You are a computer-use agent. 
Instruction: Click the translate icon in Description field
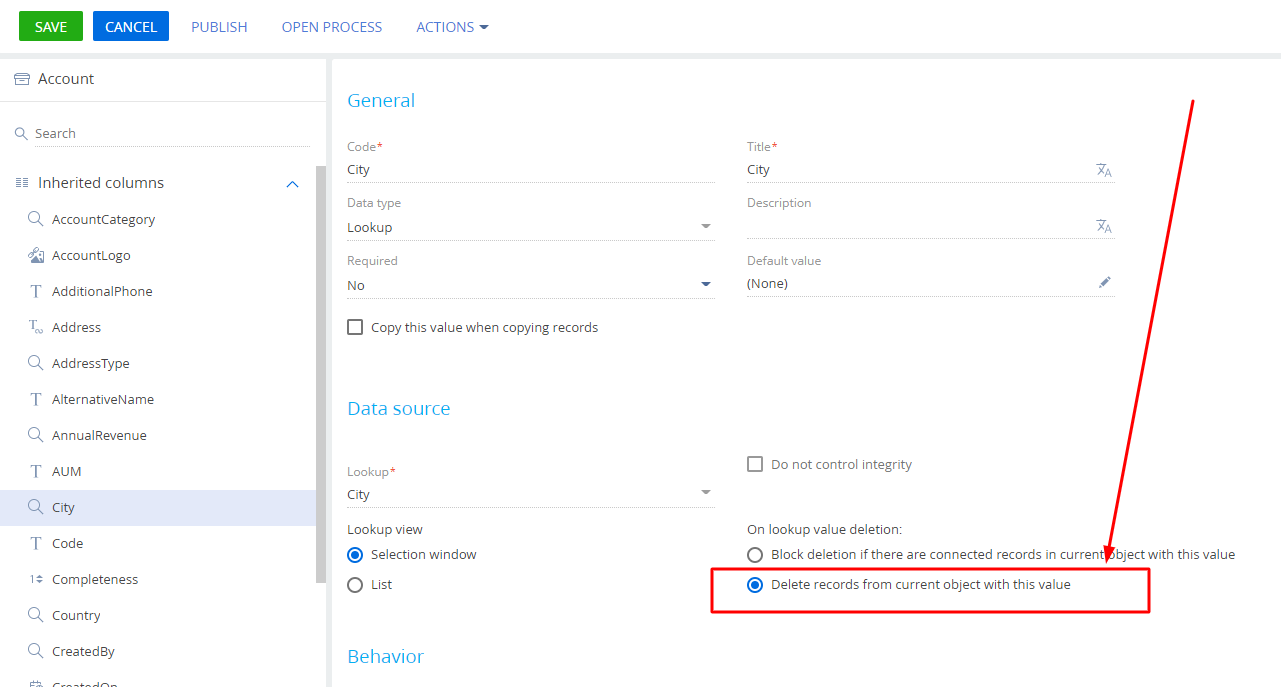[x=1104, y=227]
